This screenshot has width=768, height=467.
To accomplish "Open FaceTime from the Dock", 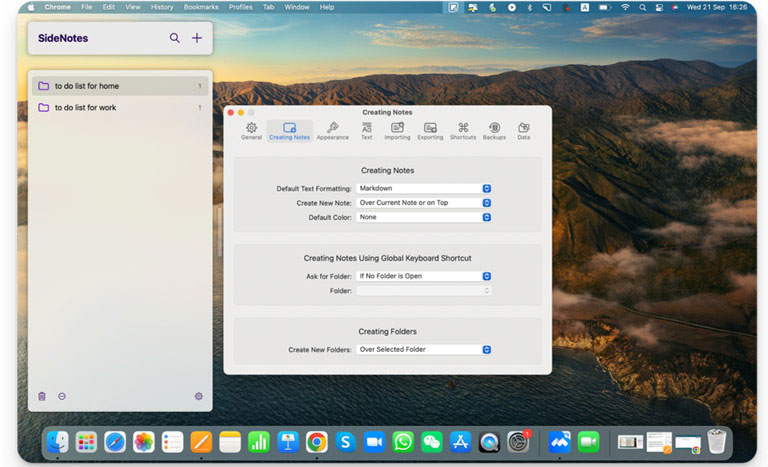I will [588, 442].
